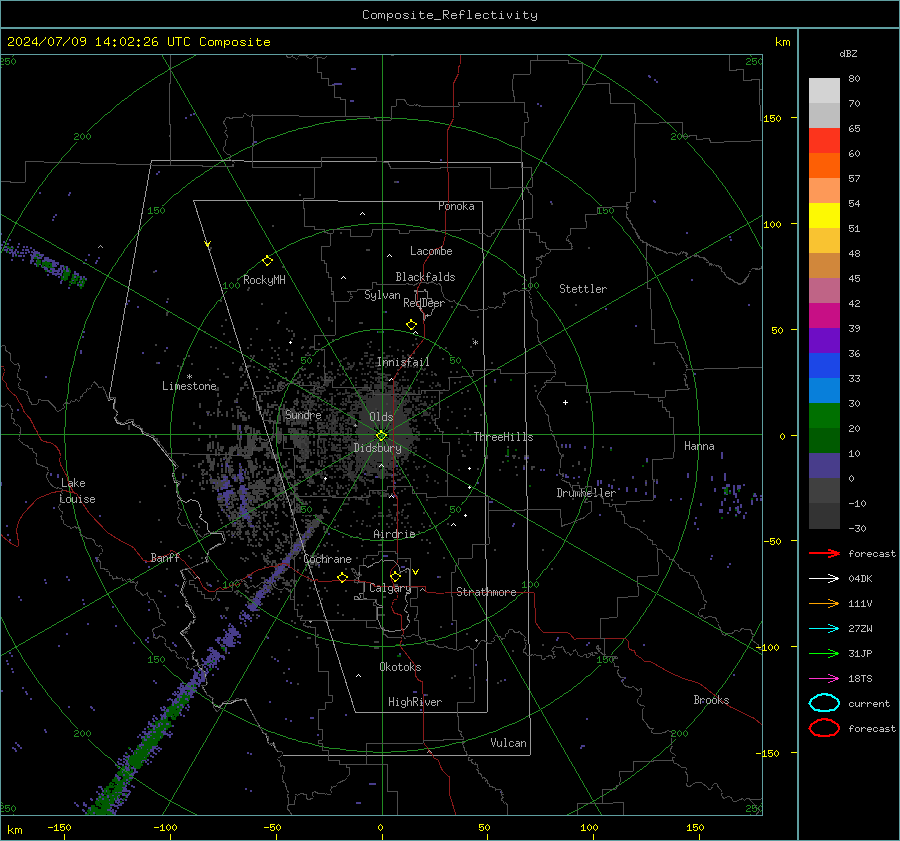Screen dimensions: 900x841
Task: Select the green swatch between 30 and 20
Action: click(824, 416)
